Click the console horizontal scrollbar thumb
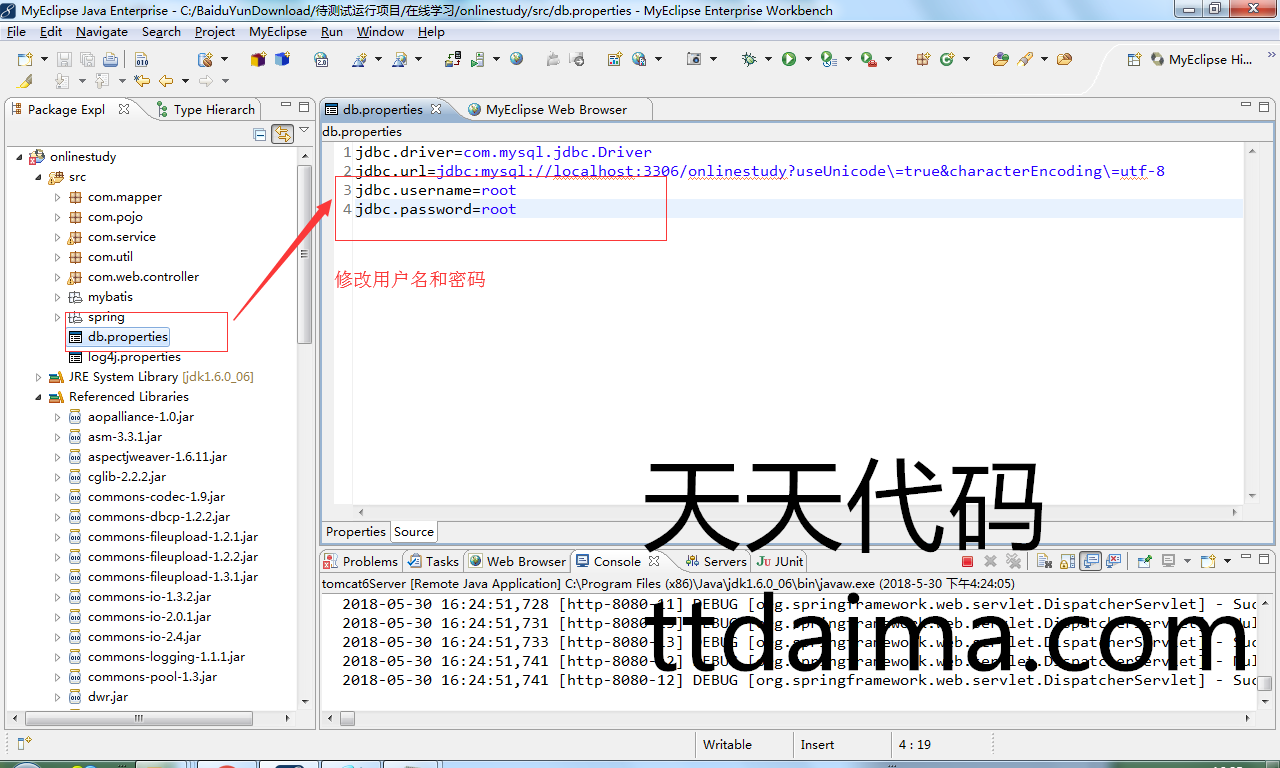This screenshot has height=768, width=1280. [x=347, y=718]
